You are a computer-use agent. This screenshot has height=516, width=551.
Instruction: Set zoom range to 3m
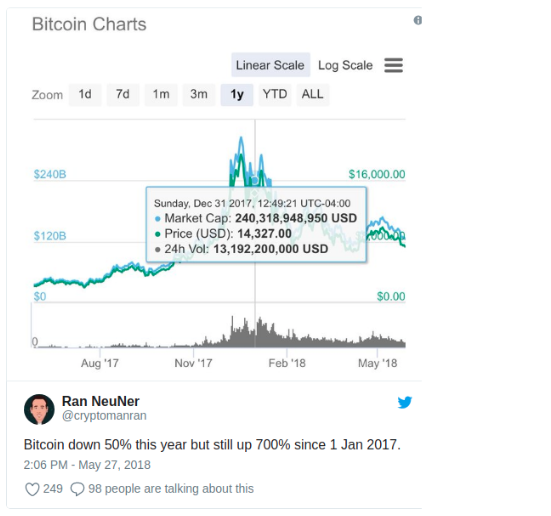[199, 95]
